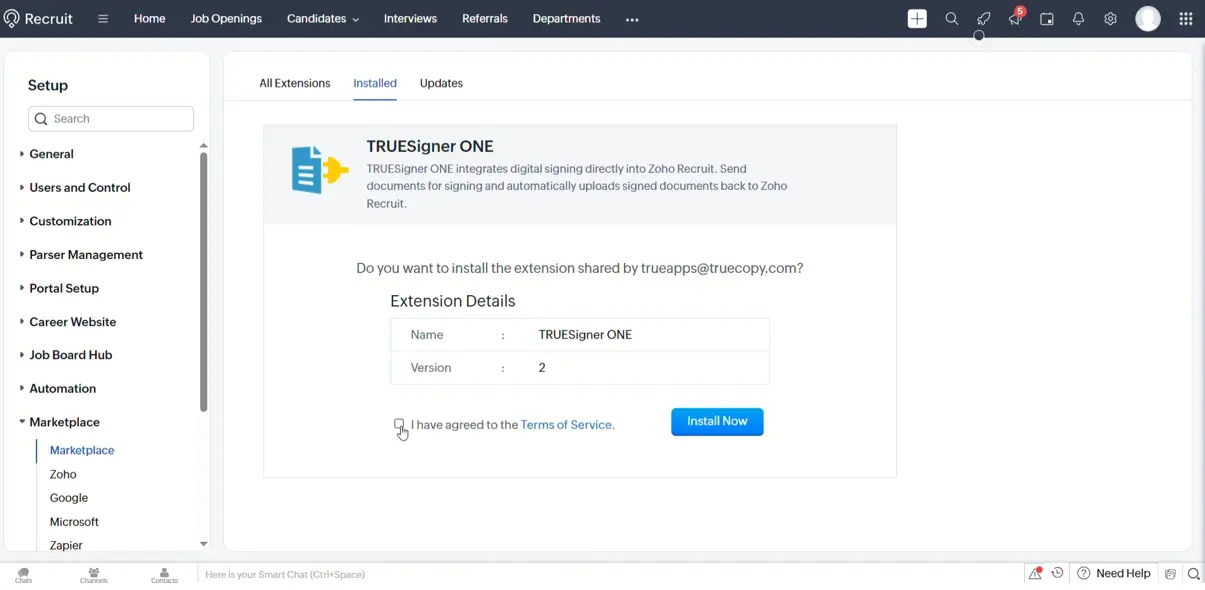The image size is (1205, 590).
Task: Open the Job Openings module
Action: pos(226,19)
